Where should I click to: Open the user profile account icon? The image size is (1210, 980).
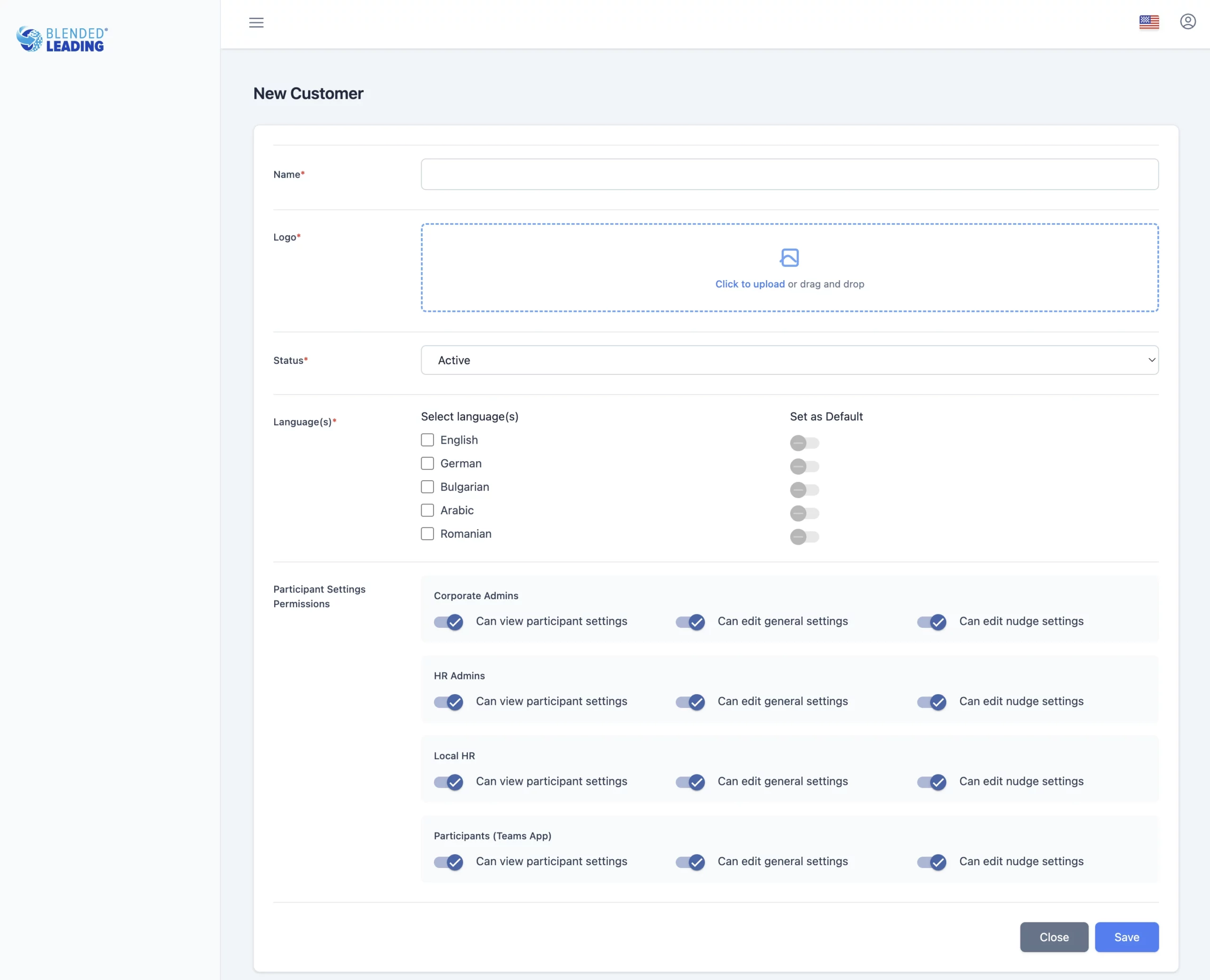pos(1187,22)
